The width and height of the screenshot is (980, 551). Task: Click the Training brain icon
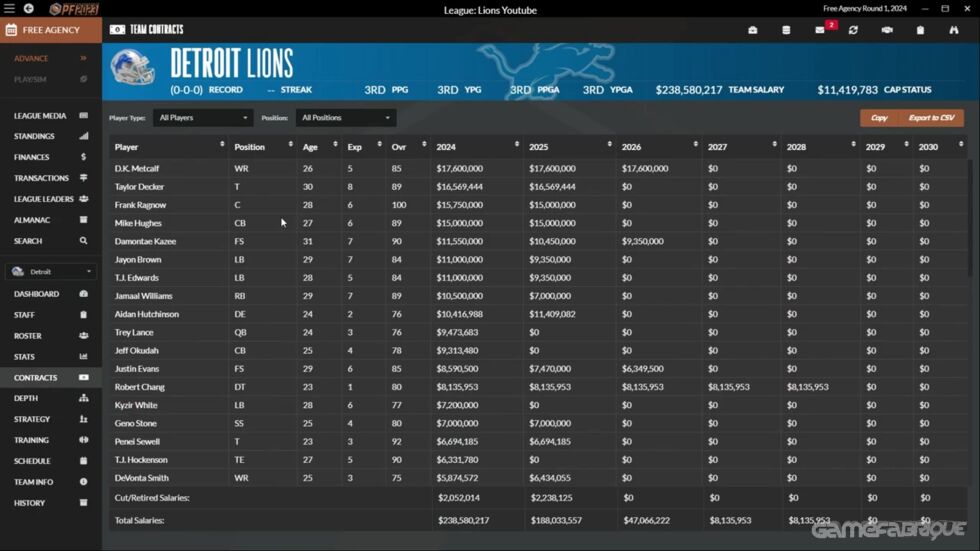84,440
